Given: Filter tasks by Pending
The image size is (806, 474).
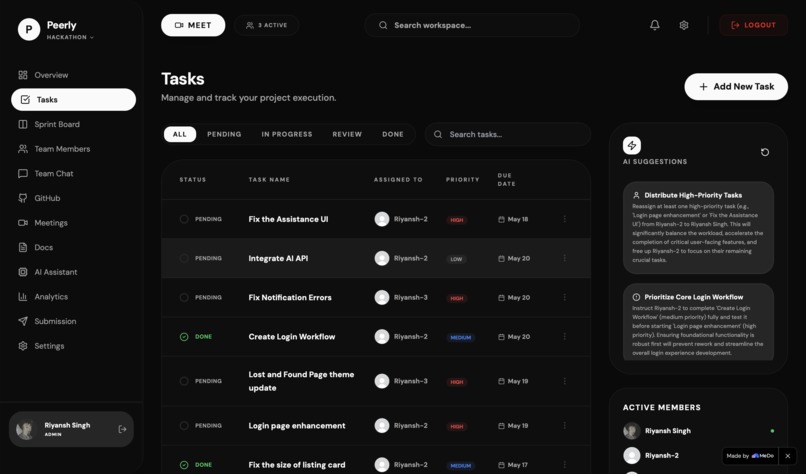Looking at the screenshot, I should coord(224,134).
